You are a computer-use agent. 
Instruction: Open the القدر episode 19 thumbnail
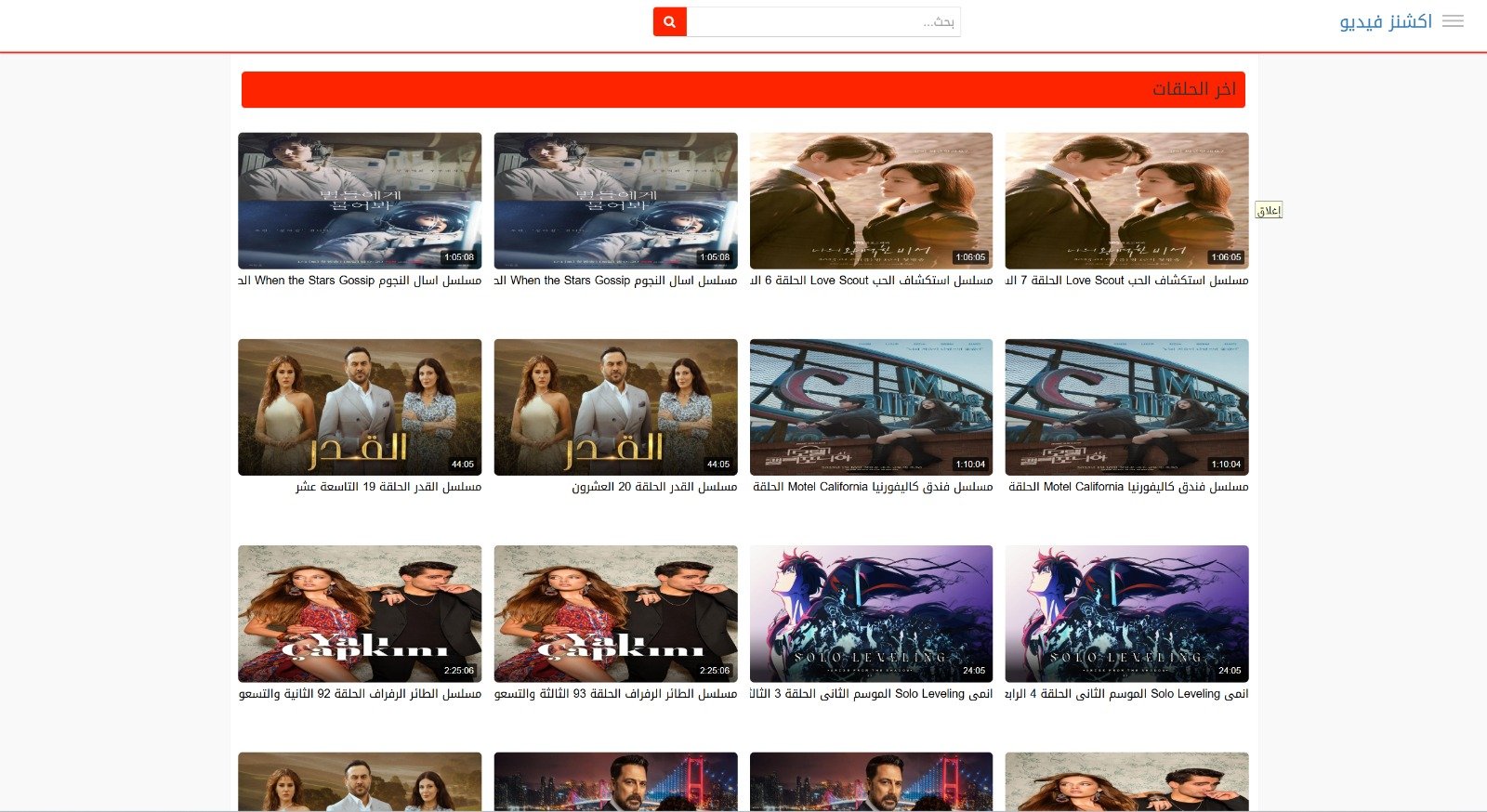[360, 407]
